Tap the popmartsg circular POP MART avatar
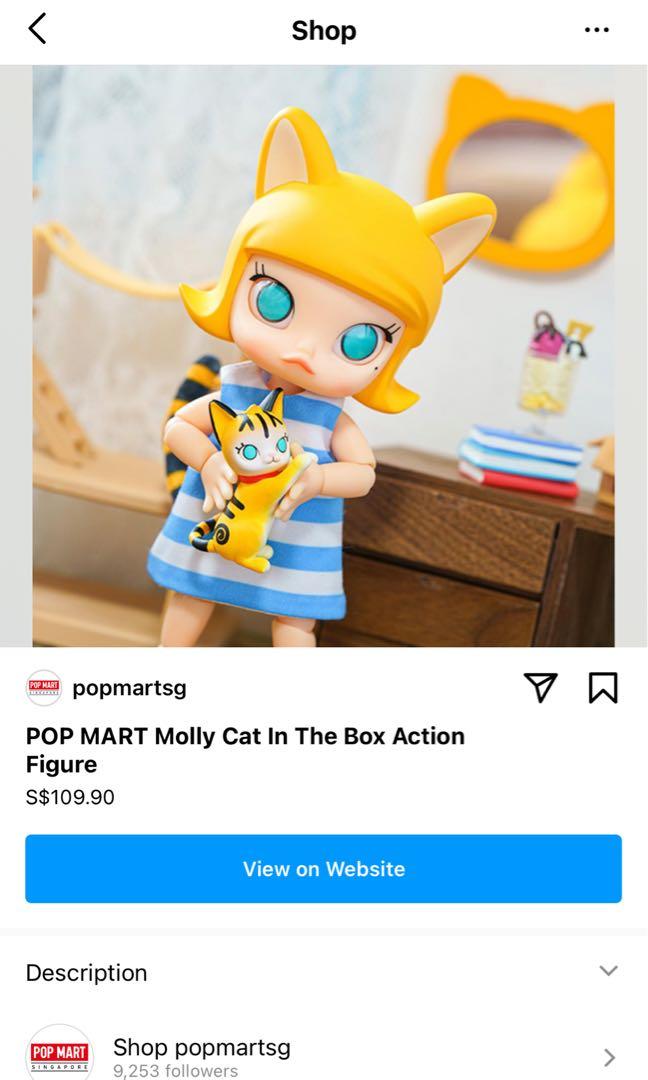648x1080 pixels. point(42,687)
